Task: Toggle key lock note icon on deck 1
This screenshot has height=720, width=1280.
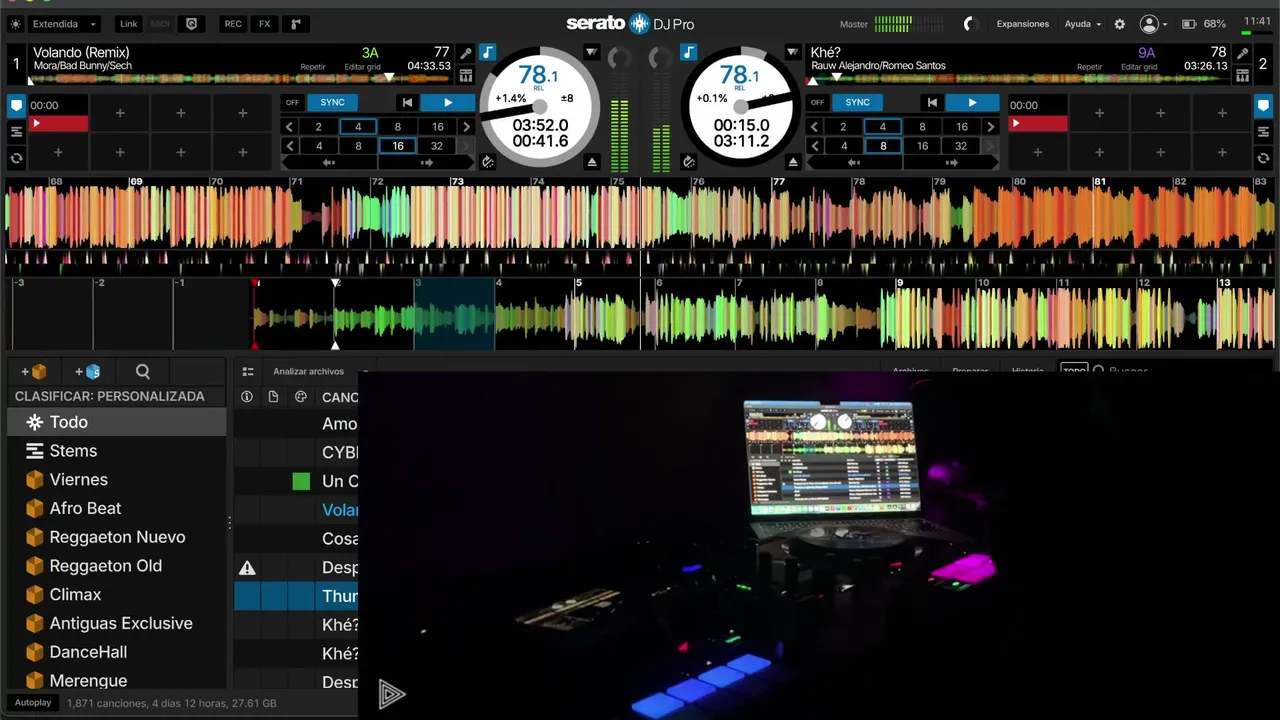Action: 487,52
